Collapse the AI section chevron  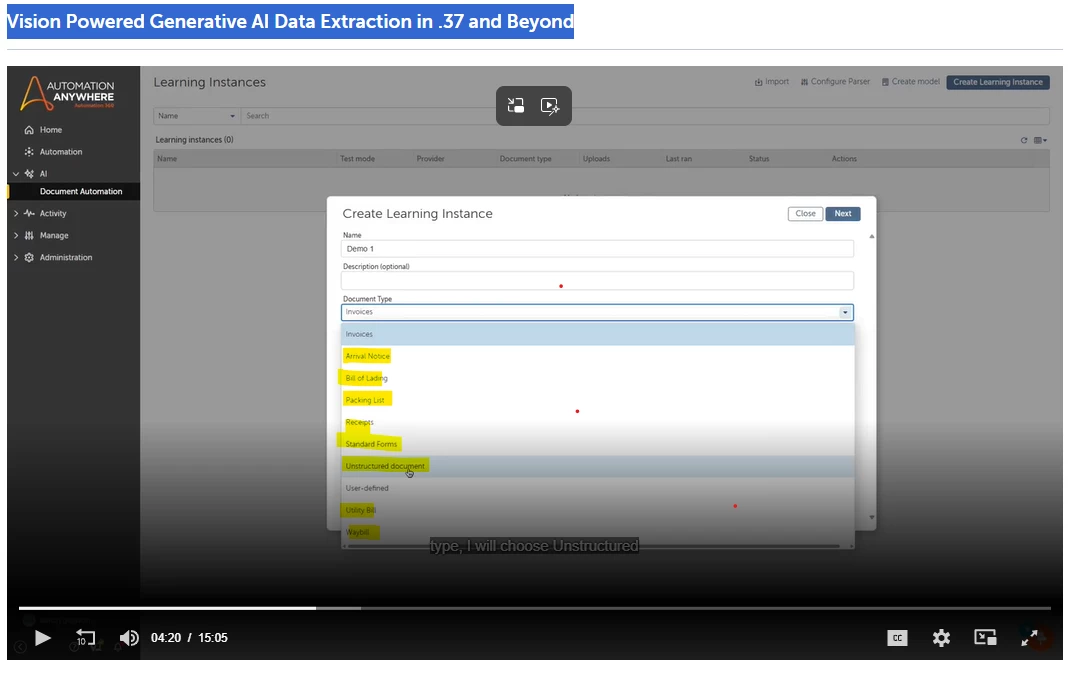16,173
